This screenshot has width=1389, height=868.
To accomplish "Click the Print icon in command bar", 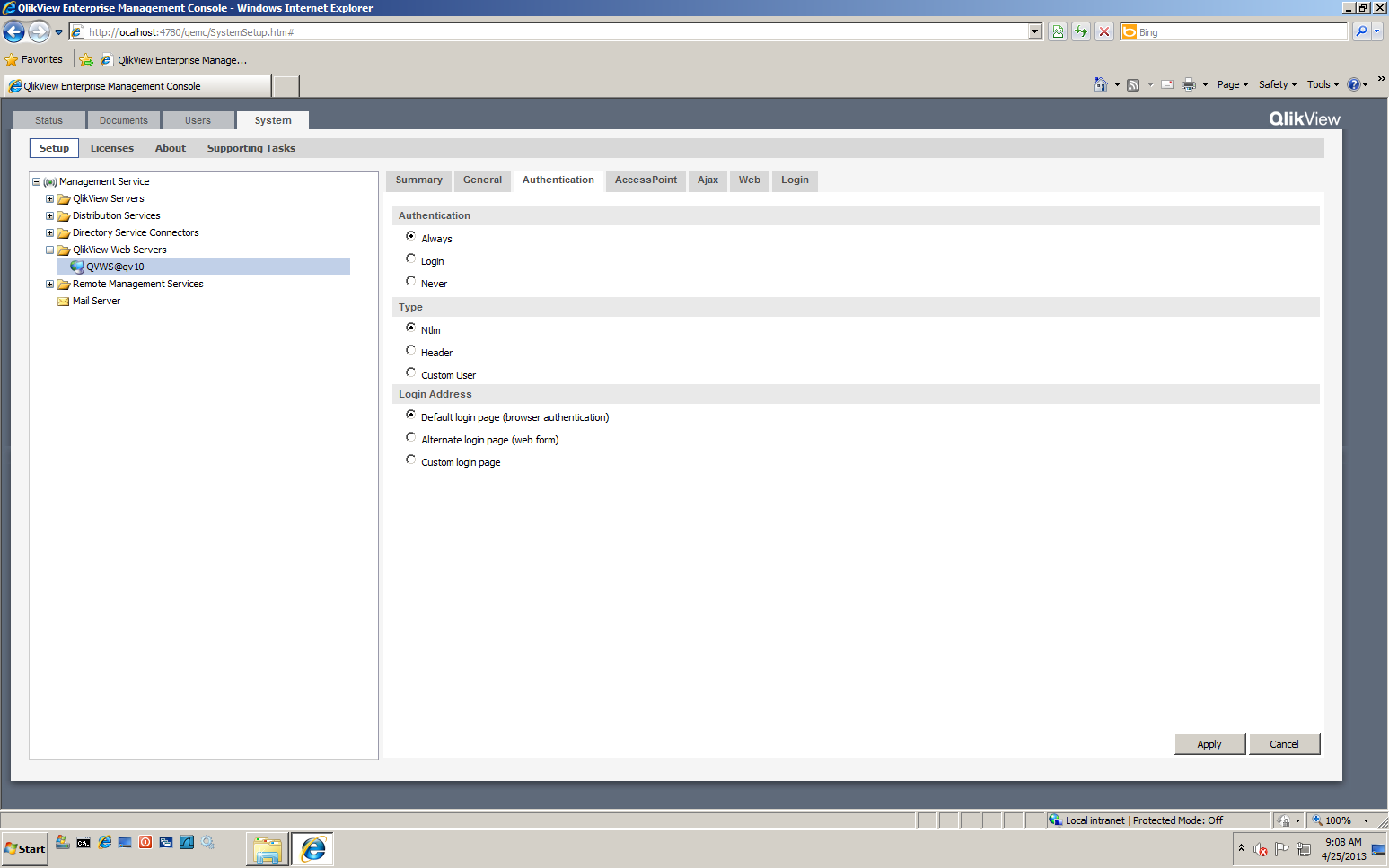I will tap(1189, 84).
